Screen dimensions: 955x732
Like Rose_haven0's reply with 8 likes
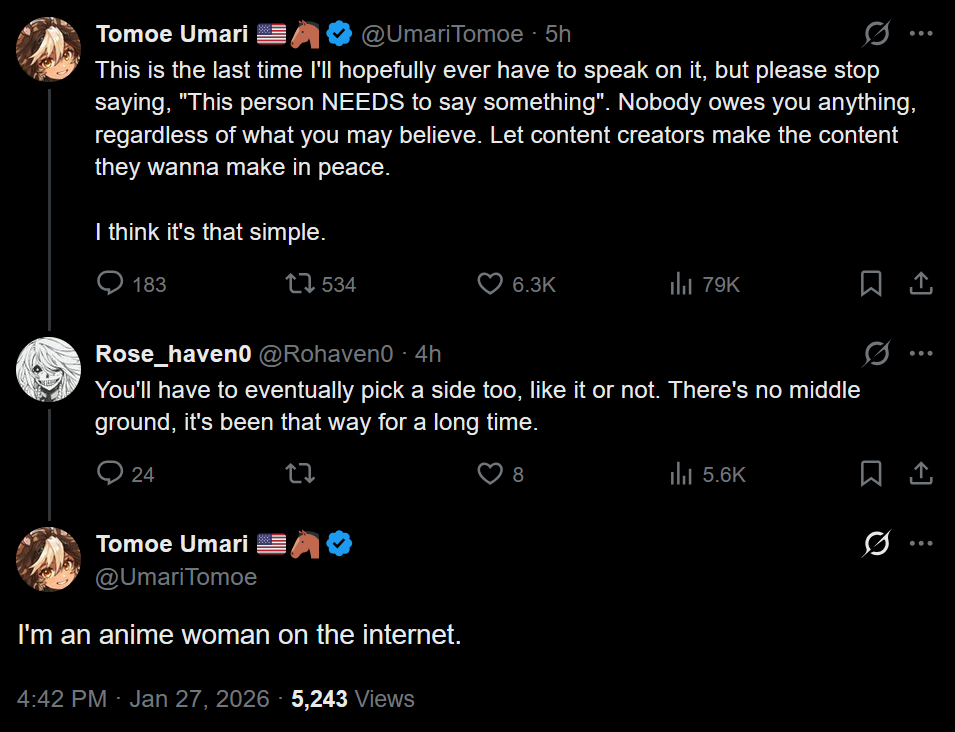490,473
